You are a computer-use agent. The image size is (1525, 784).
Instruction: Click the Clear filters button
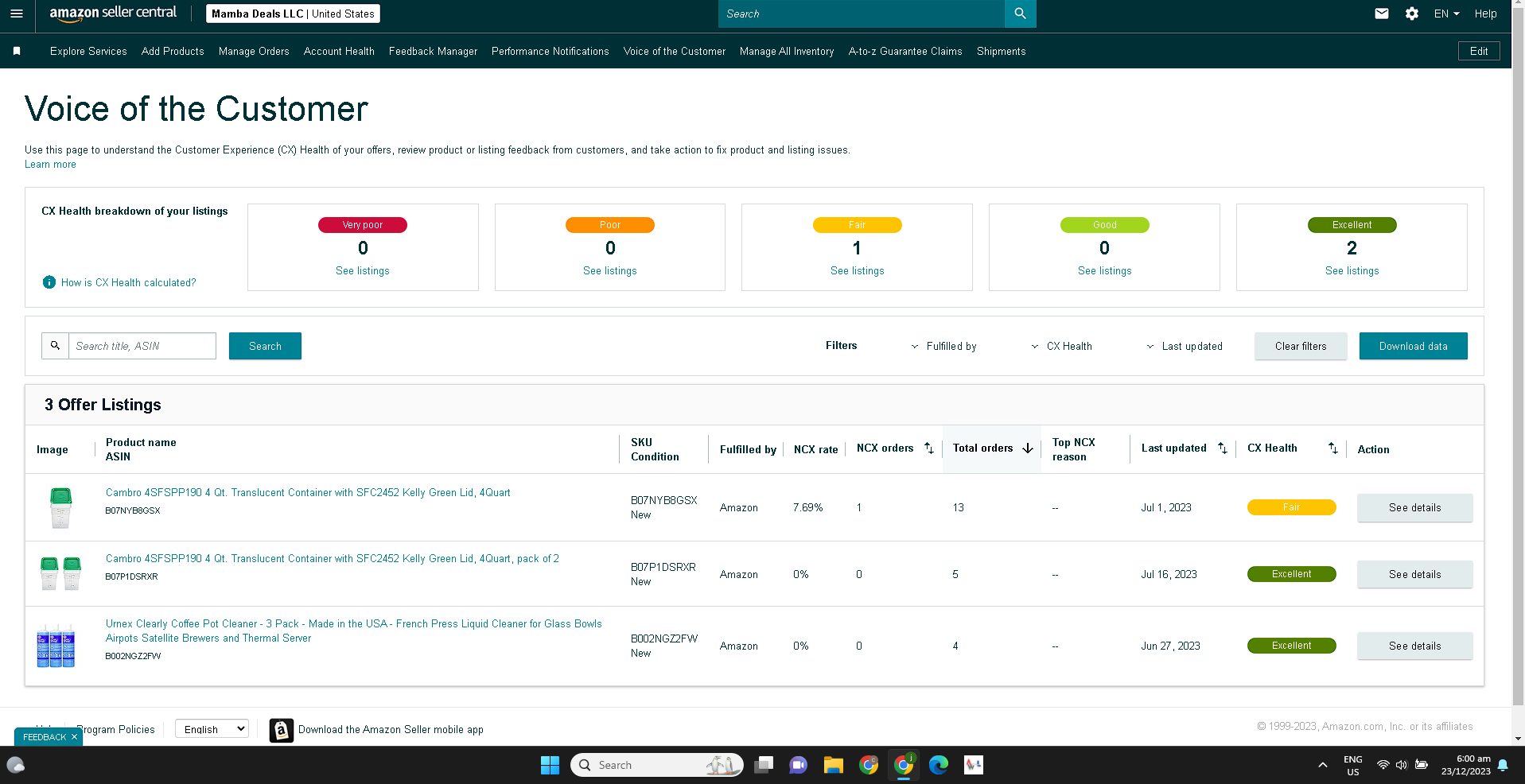[1301, 346]
